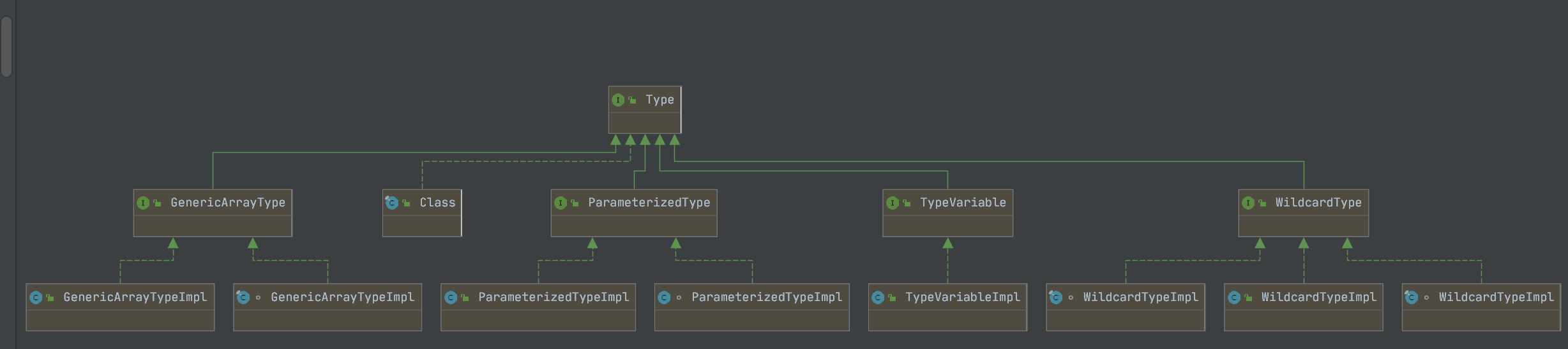Select the Class node label

pos(437,203)
